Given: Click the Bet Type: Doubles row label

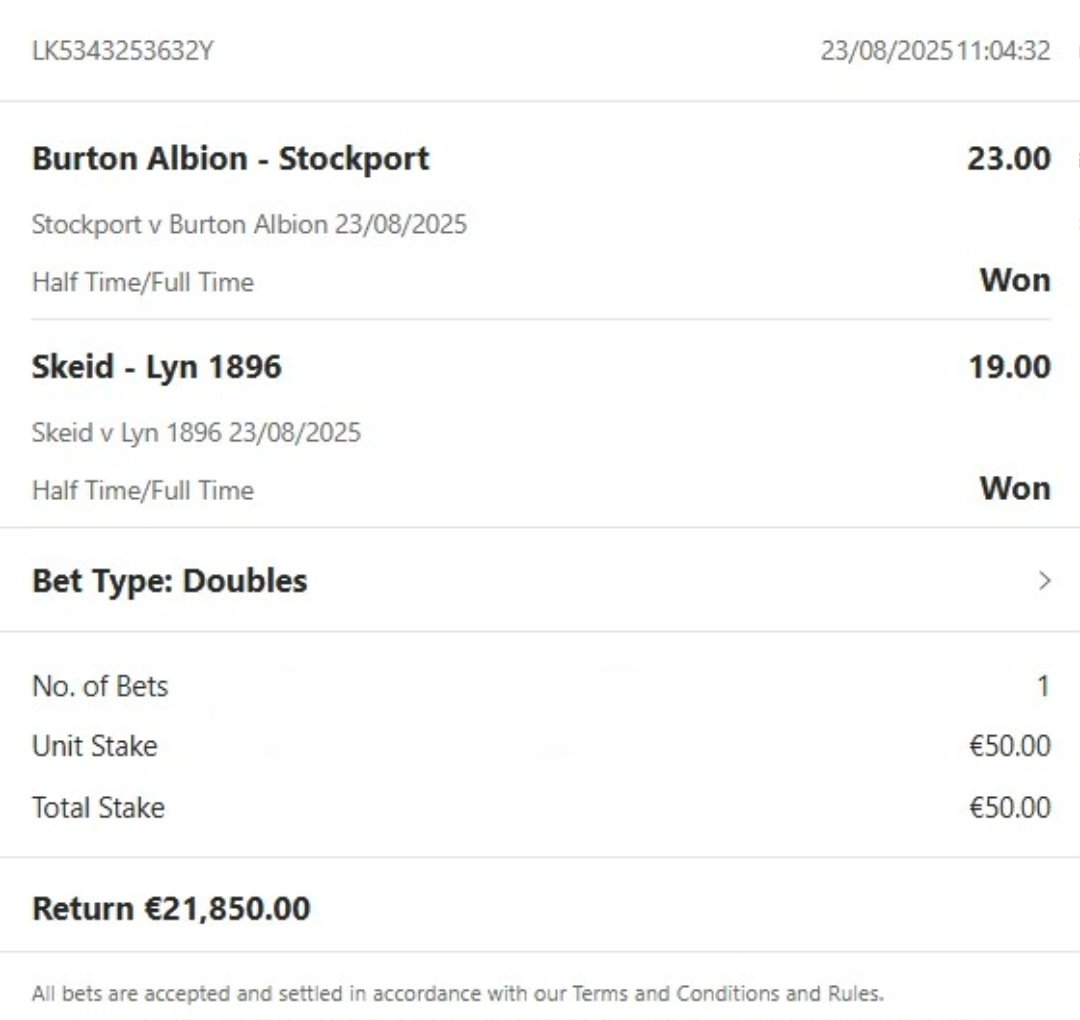Looking at the screenshot, I should tap(170, 581).
